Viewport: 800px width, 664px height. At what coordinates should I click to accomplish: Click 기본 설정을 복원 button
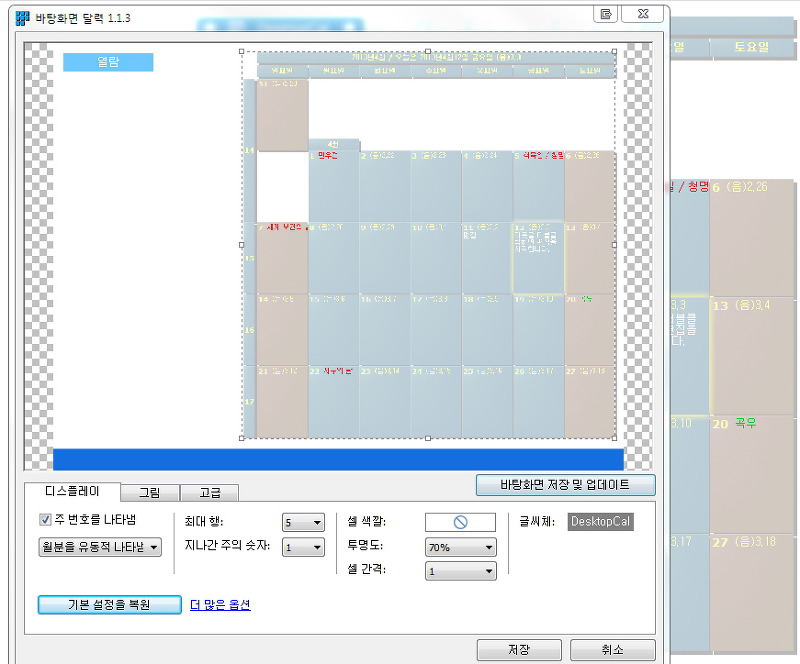click(110, 605)
